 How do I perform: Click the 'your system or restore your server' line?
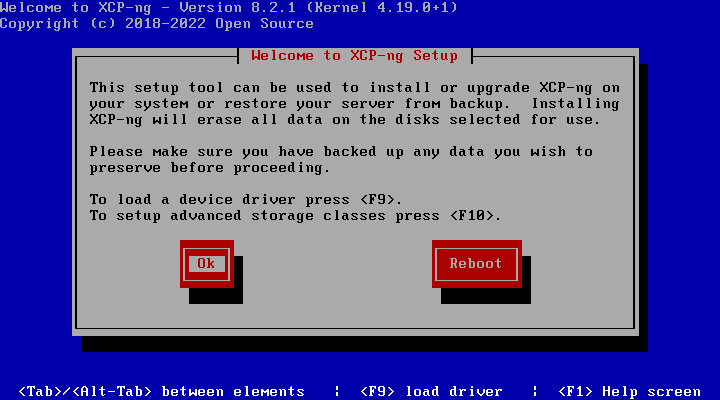coord(354,104)
